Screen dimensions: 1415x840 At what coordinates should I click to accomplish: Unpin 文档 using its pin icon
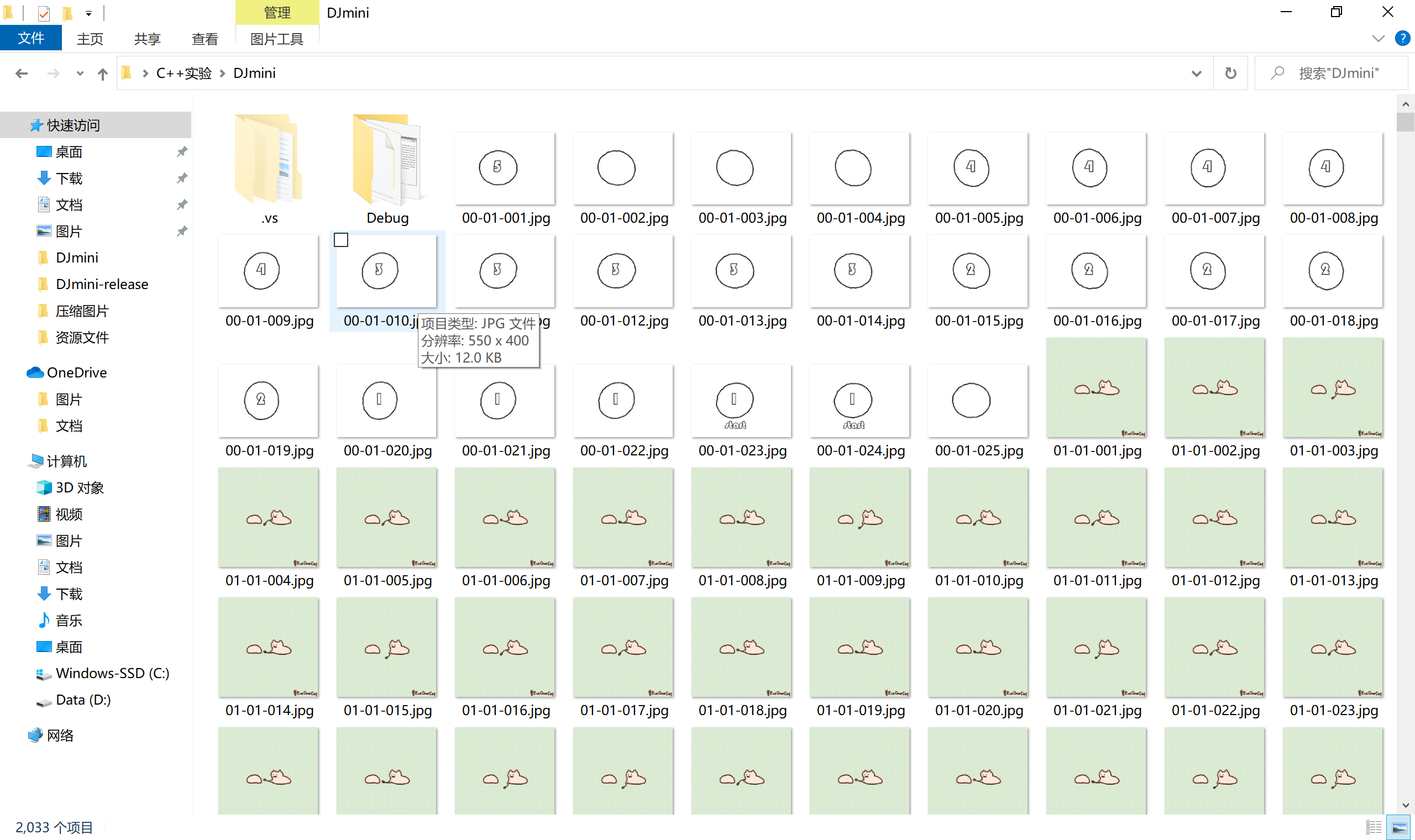182,204
